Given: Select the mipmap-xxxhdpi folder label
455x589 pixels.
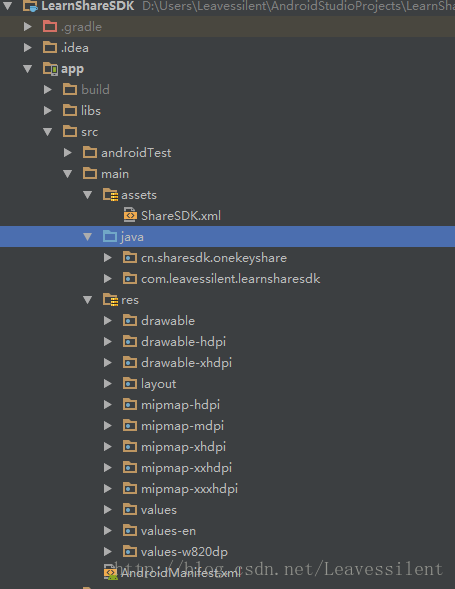Looking at the screenshot, I should 189,489.
